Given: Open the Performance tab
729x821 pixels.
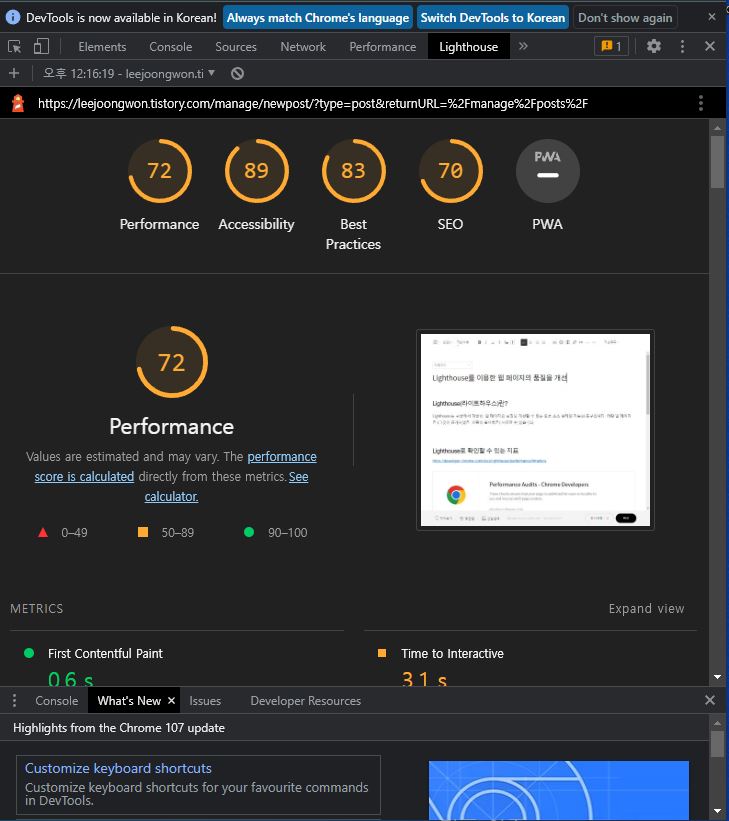Looking at the screenshot, I should (x=383, y=47).
